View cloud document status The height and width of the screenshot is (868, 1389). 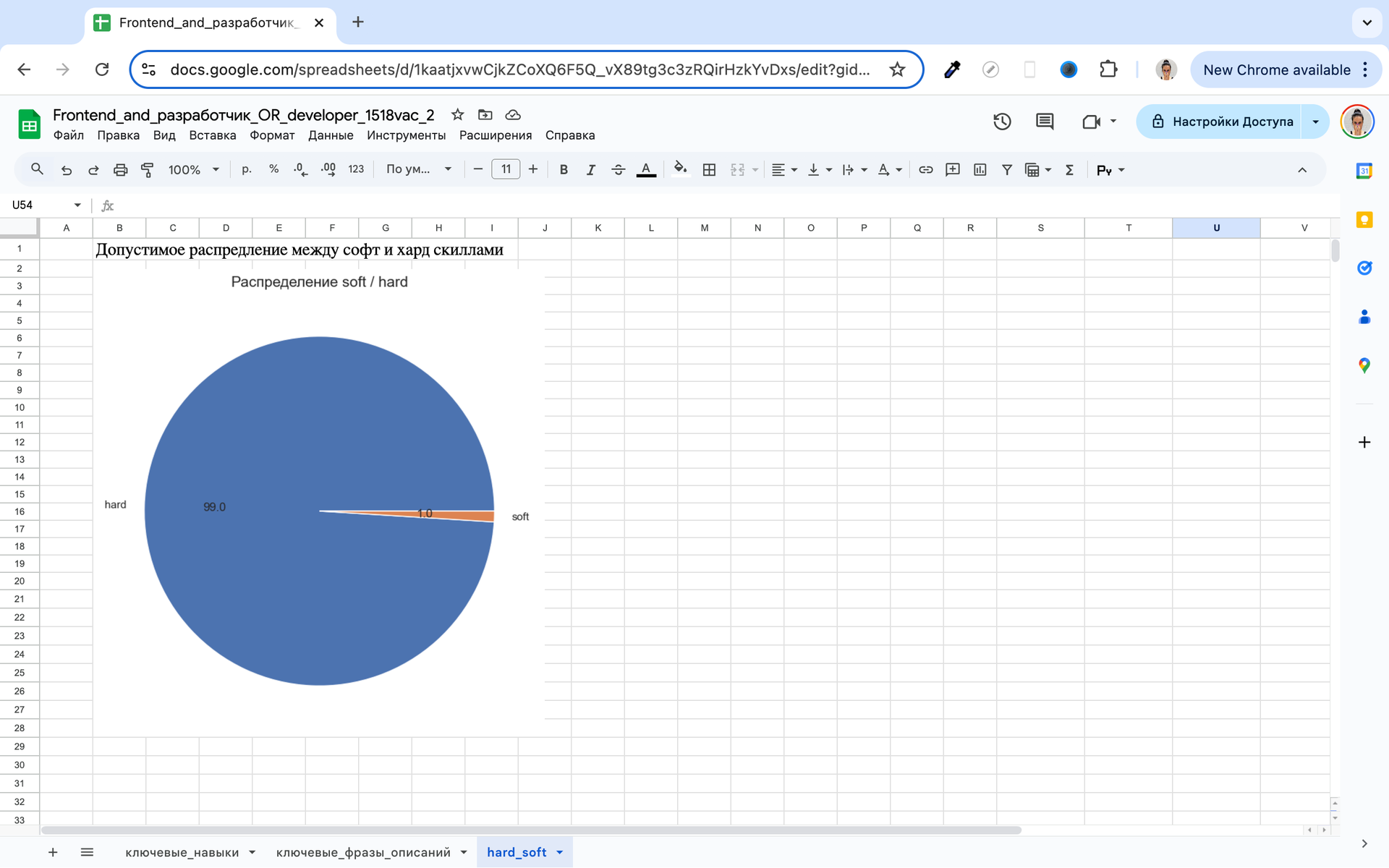(513, 114)
